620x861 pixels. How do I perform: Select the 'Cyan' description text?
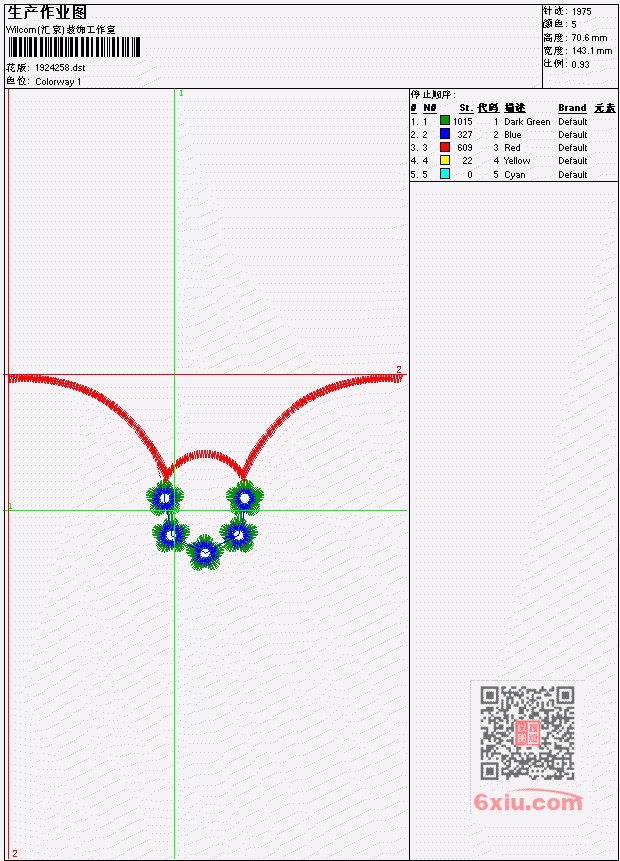coord(515,175)
